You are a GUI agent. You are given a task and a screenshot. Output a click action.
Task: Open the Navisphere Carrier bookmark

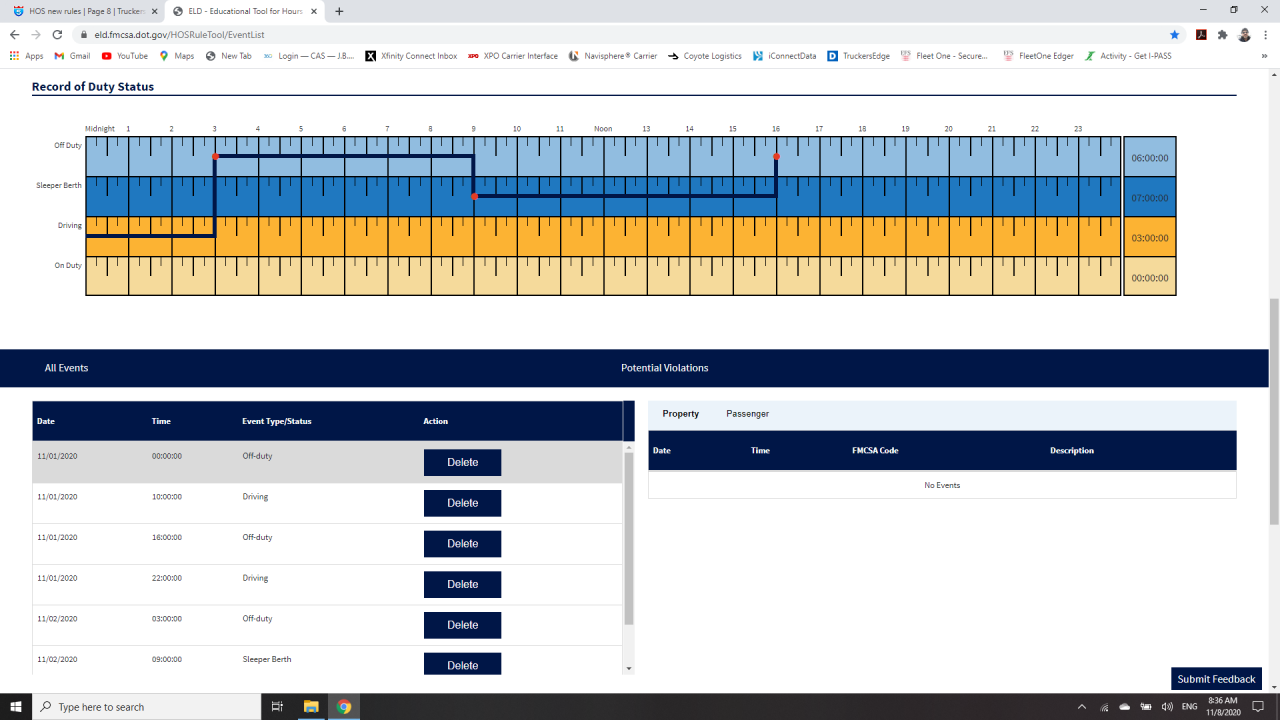click(x=613, y=56)
